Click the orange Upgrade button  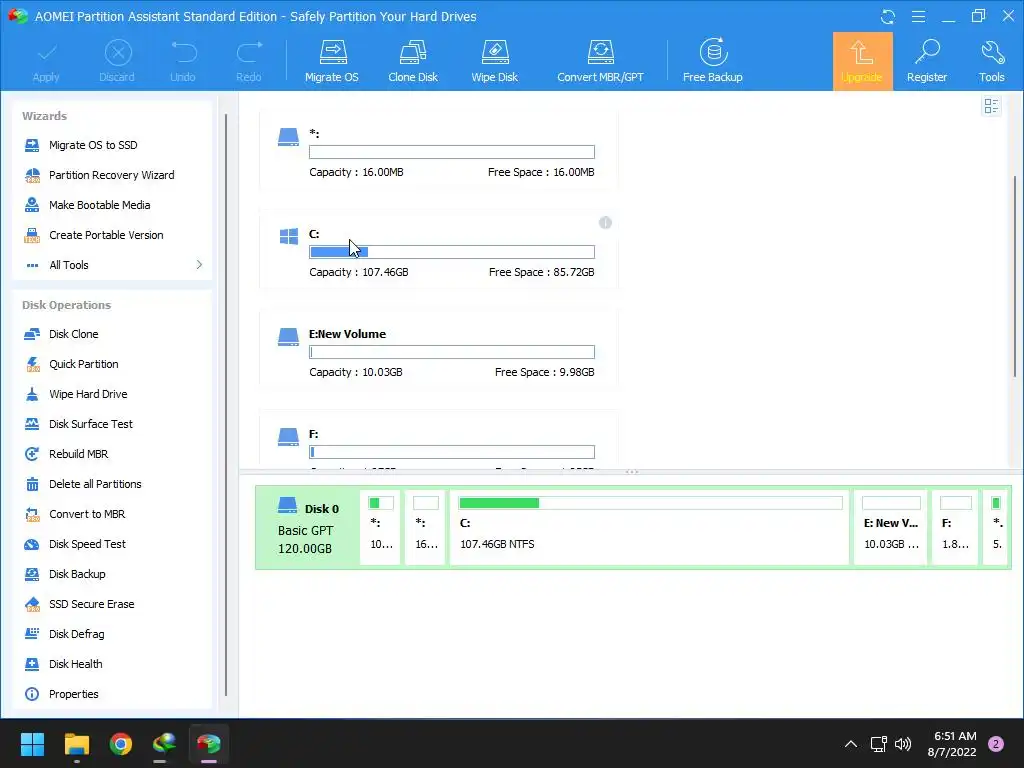pos(862,61)
